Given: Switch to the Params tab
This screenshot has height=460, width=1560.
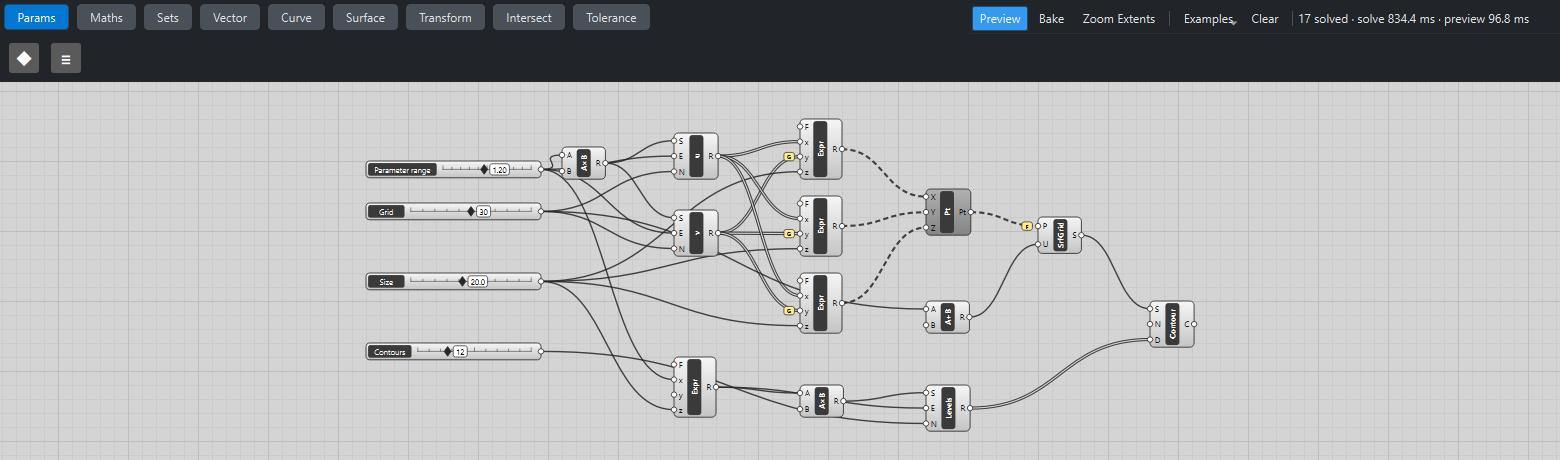Looking at the screenshot, I should [36, 17].
